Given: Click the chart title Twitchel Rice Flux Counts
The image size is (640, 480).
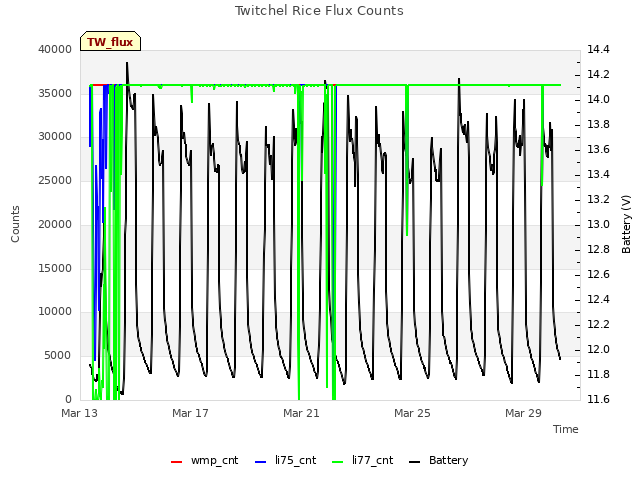Looking at the screenshot, I should (x=319, y=11).
